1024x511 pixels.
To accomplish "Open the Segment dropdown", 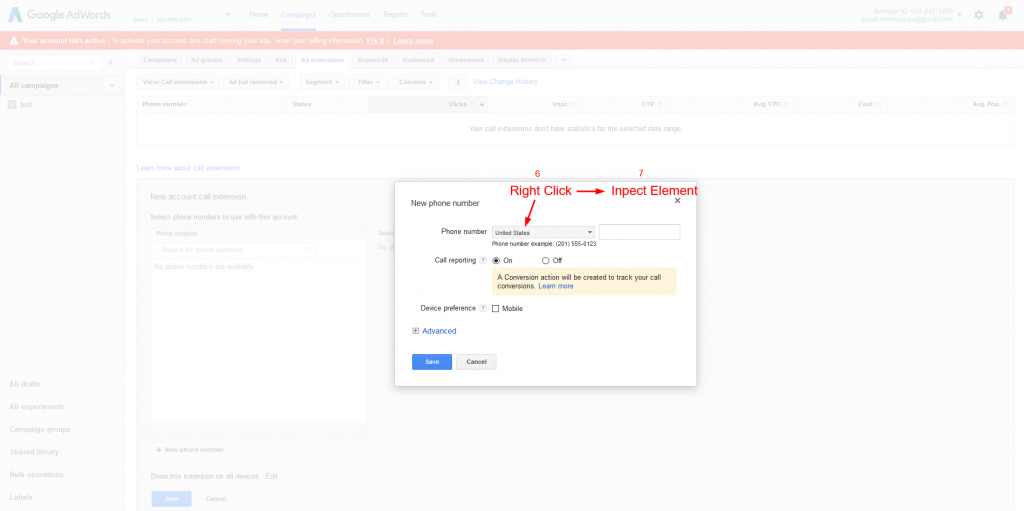I will [321, 82].
